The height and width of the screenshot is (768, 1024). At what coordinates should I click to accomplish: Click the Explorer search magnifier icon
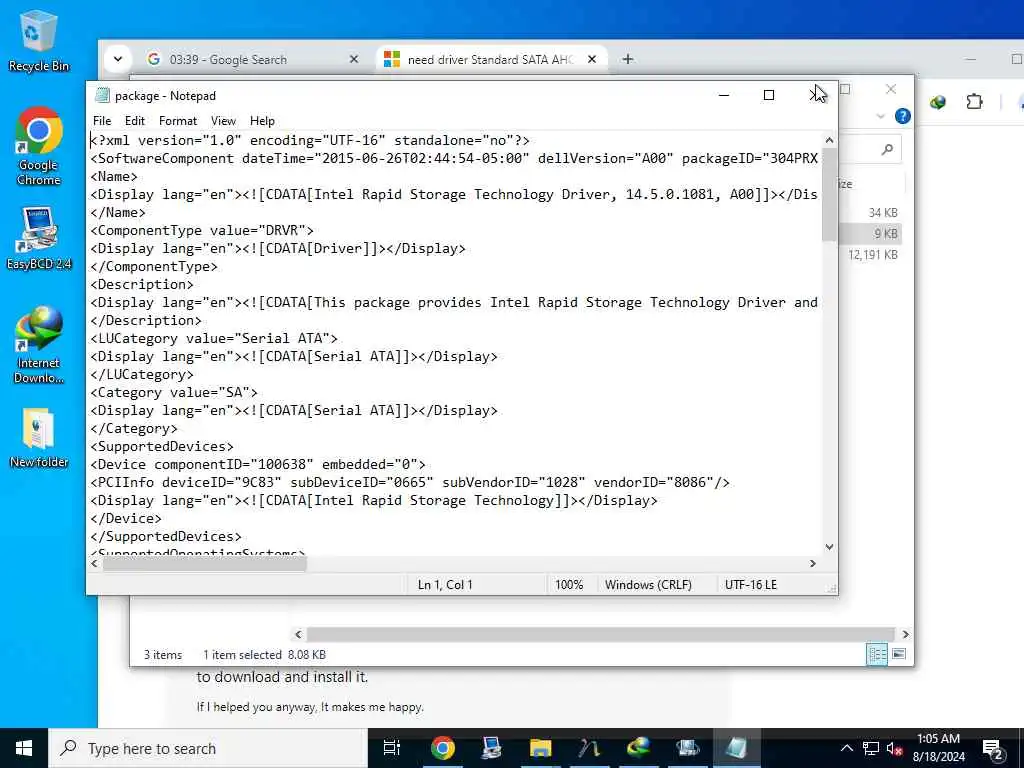[x=887, y=150]
